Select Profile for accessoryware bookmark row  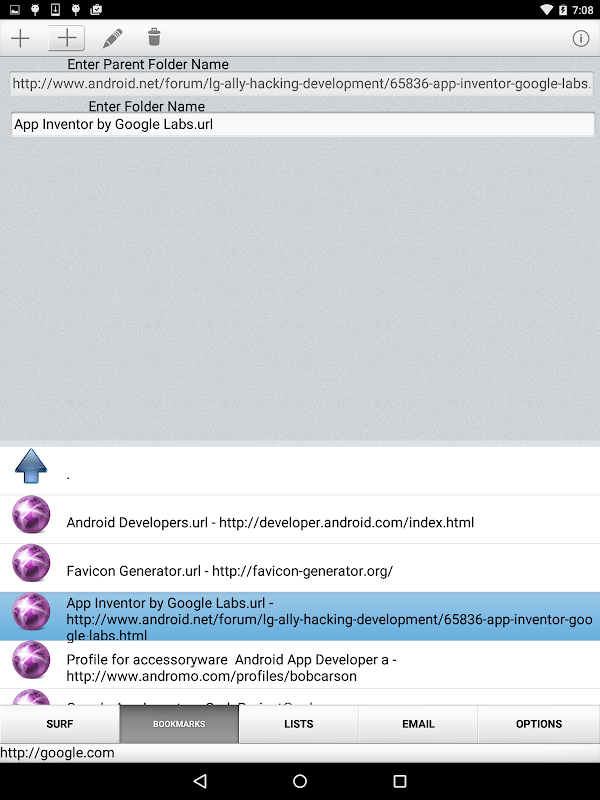(300, 665)
